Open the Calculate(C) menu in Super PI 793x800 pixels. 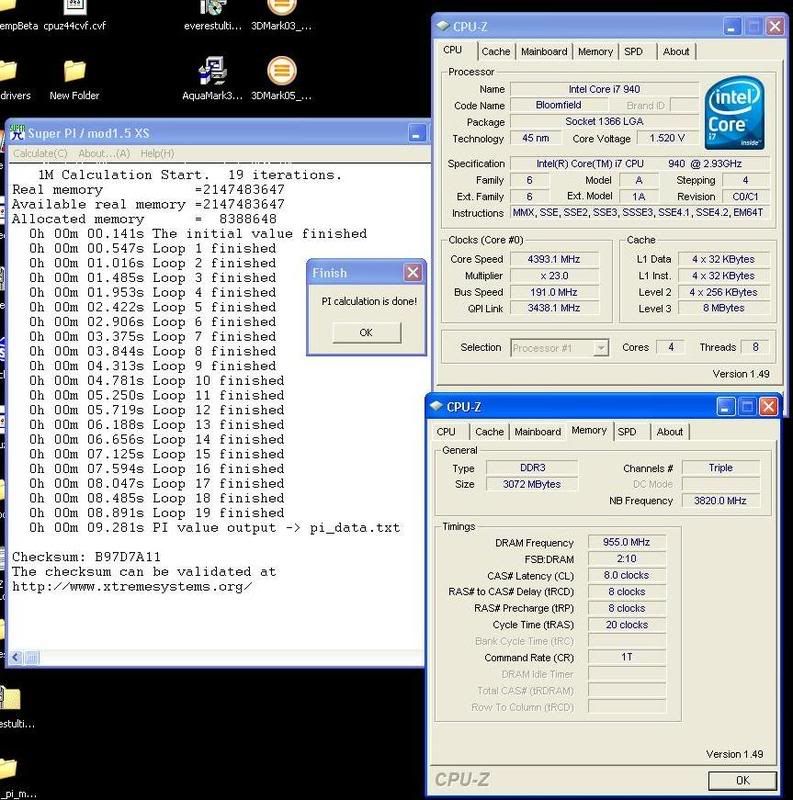[x=40, y=153]
